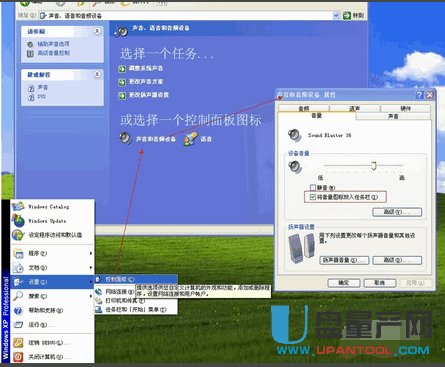Click the 任务栏和「开始」菜单 icon in the submenu
This screenshot has width=445, height=367.
click(99, 310)
